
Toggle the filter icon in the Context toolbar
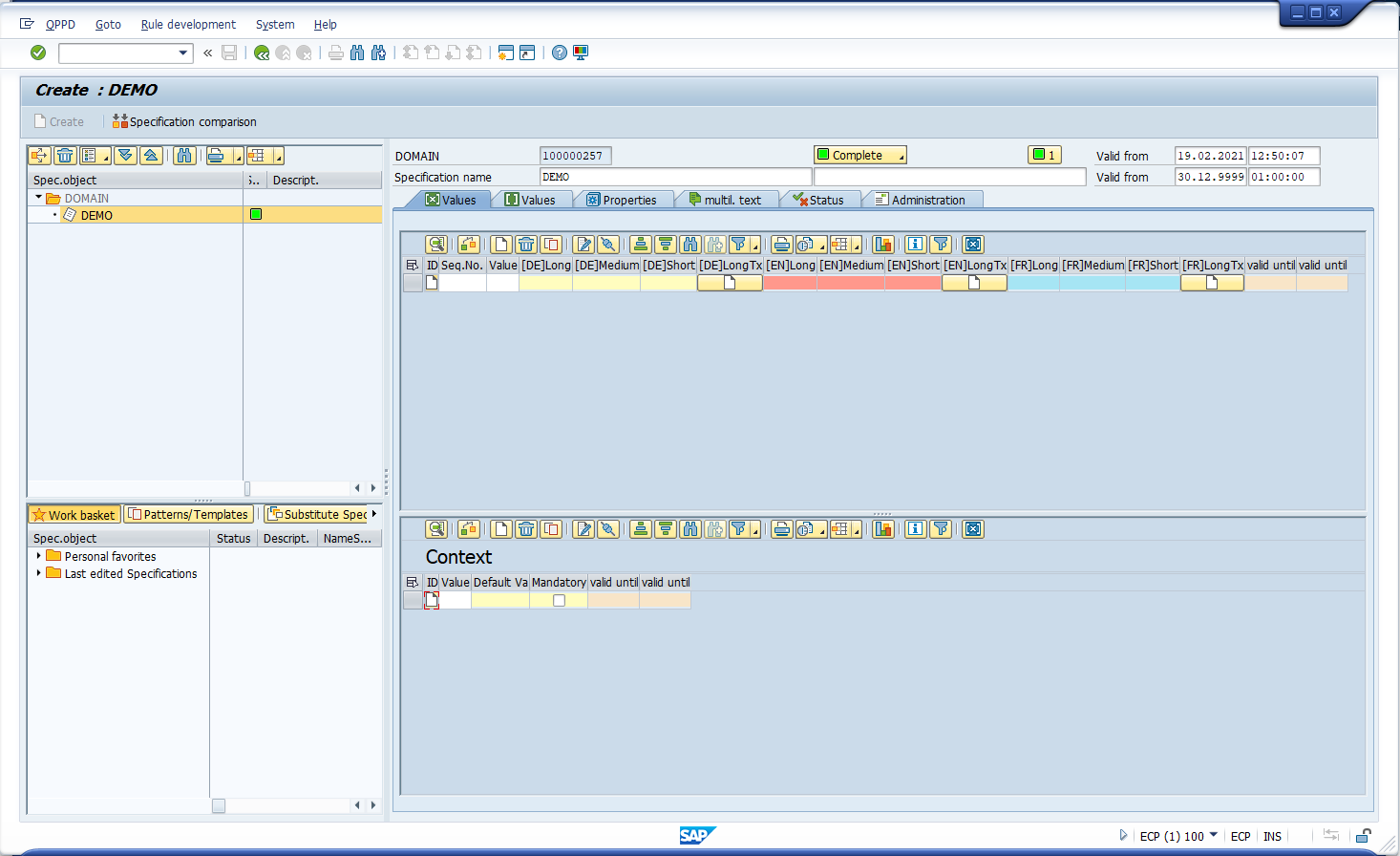[x=940, y=528]
